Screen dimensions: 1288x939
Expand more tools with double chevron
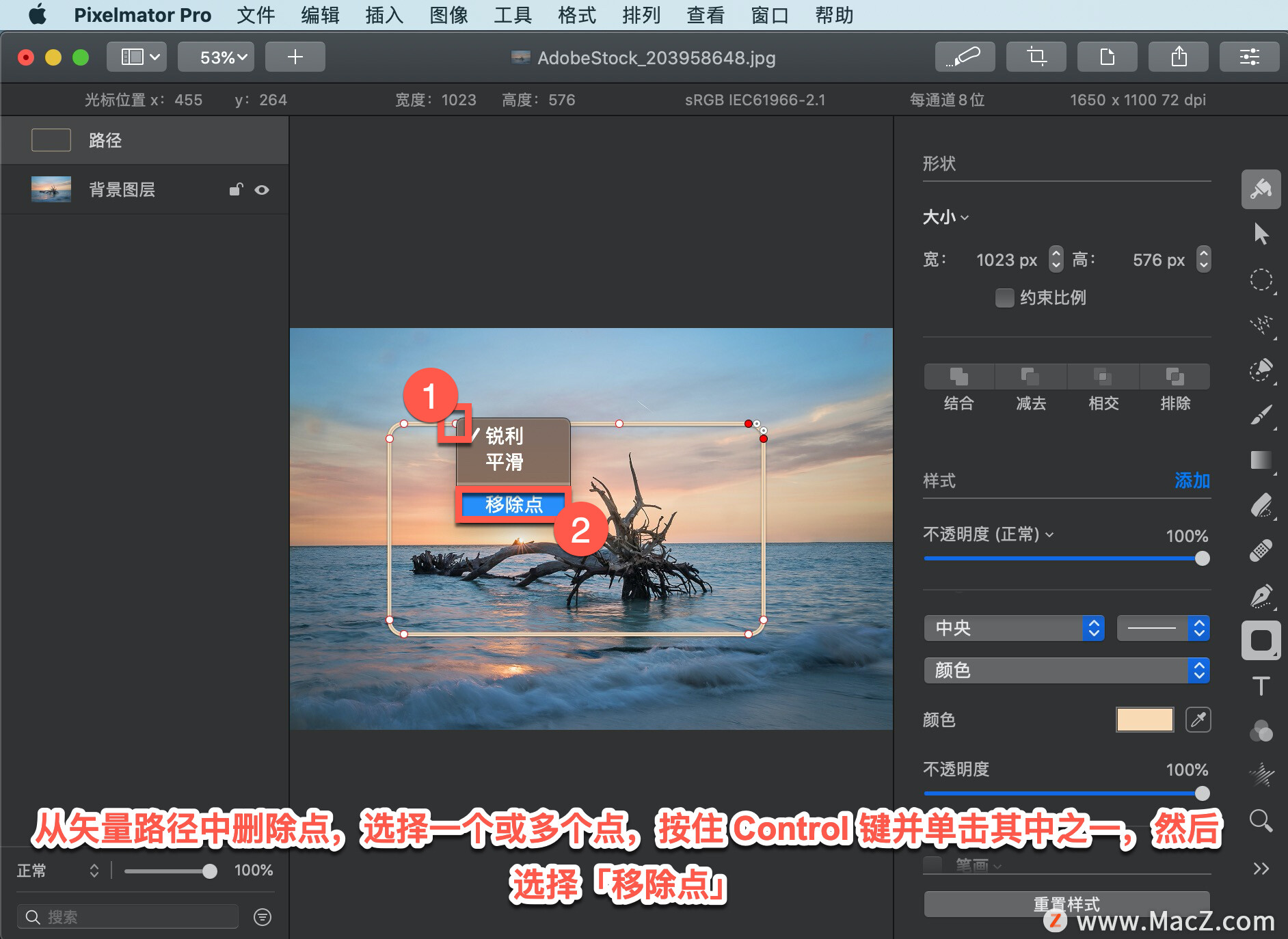1261,869
